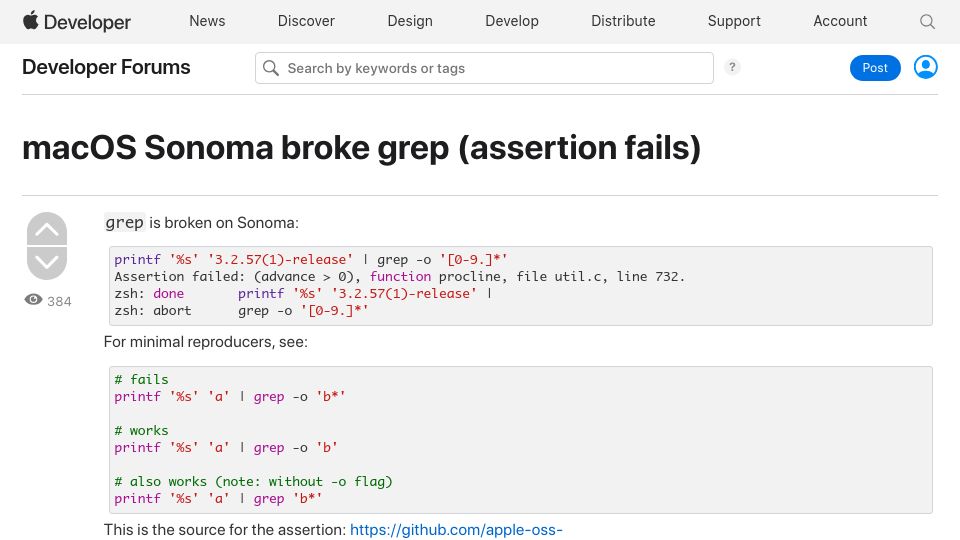Click the '# fails' comment line
This screenshot has width=960, height=540.
pyautogui.click(x=141, y=380)
